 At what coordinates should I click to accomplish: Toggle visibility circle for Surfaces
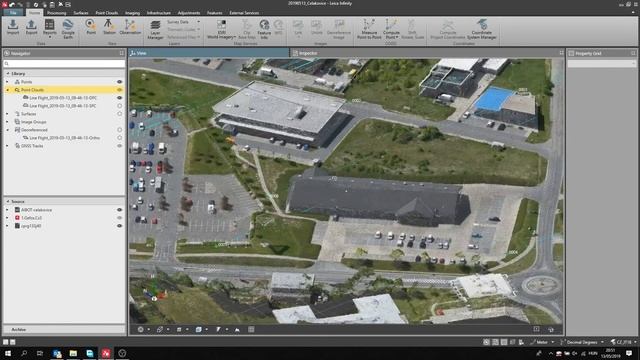[120, 114]
